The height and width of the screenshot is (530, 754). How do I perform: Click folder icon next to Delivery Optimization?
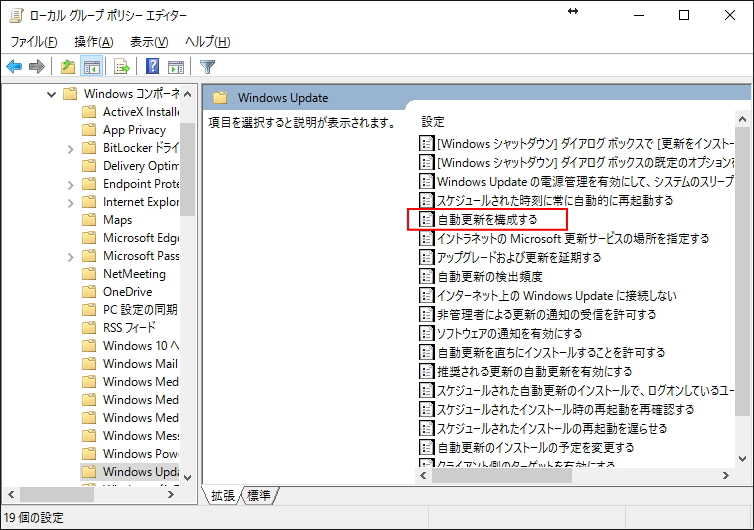point(89,165)
